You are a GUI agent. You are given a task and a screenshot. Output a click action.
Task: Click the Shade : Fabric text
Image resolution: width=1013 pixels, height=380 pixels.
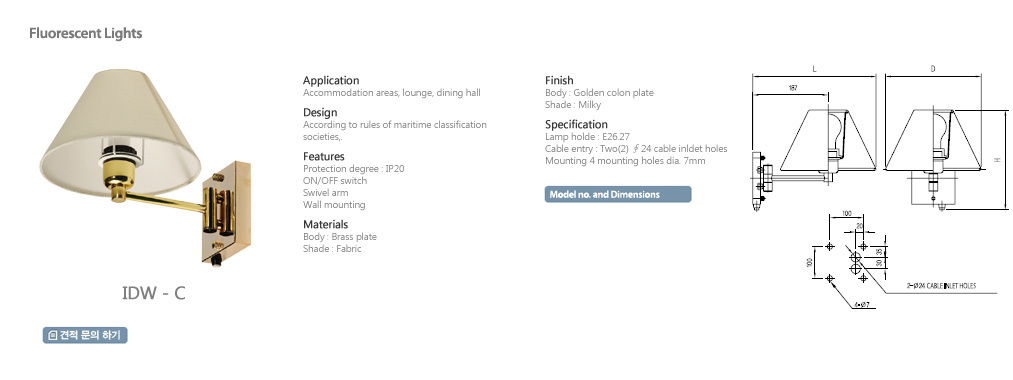tap(332, 249)
